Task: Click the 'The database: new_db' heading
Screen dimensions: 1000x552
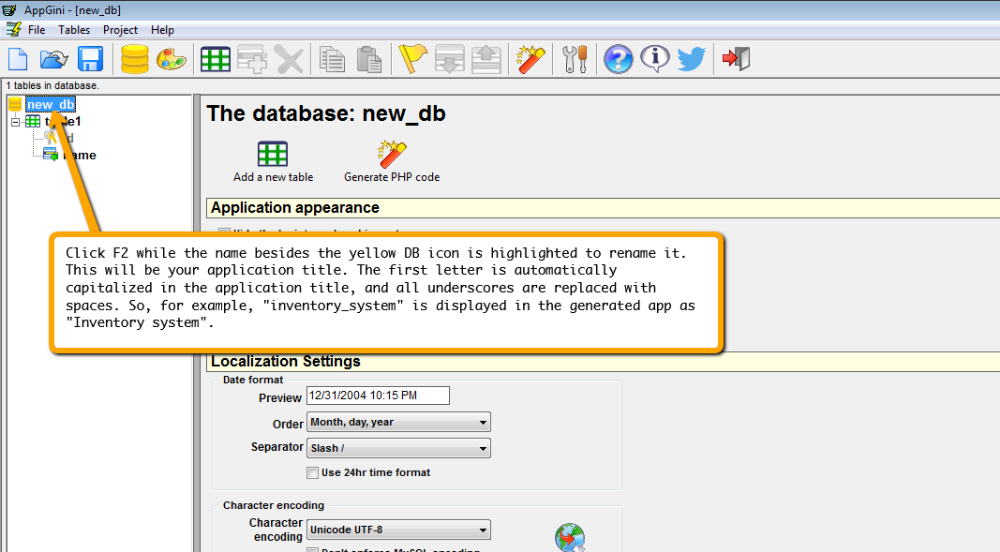Action: pyautogui.click(x=326, y=113)
